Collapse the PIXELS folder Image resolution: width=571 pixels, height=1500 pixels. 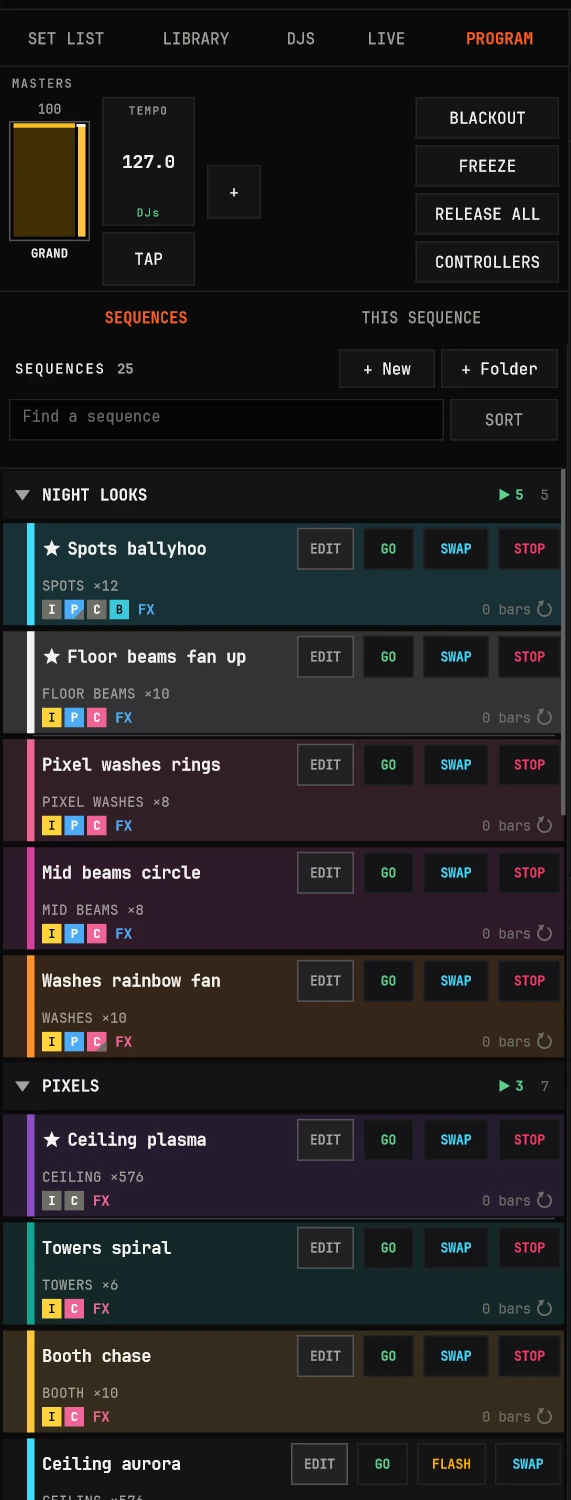23,1086
